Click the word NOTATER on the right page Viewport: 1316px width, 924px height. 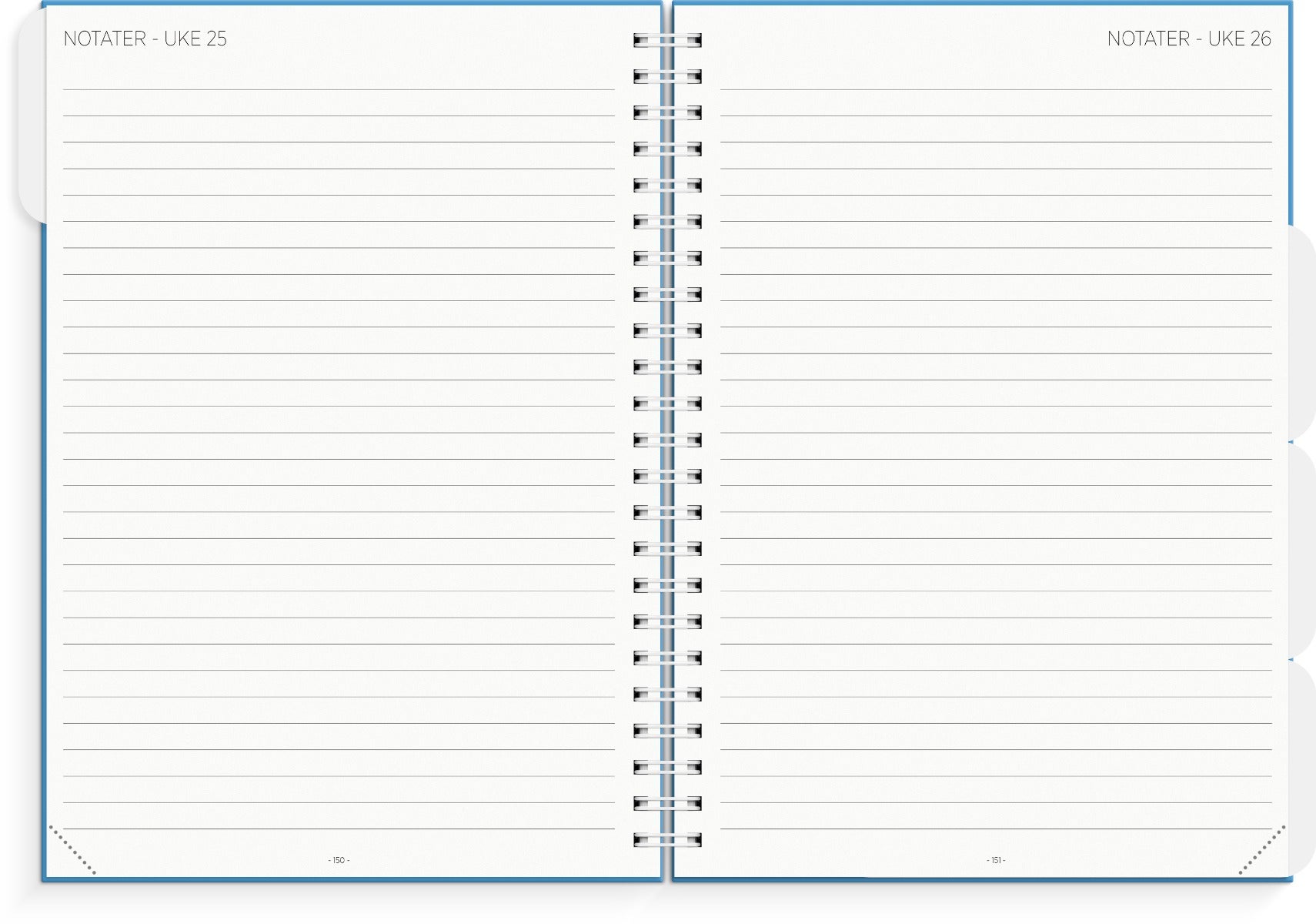tap(1148, 38)
